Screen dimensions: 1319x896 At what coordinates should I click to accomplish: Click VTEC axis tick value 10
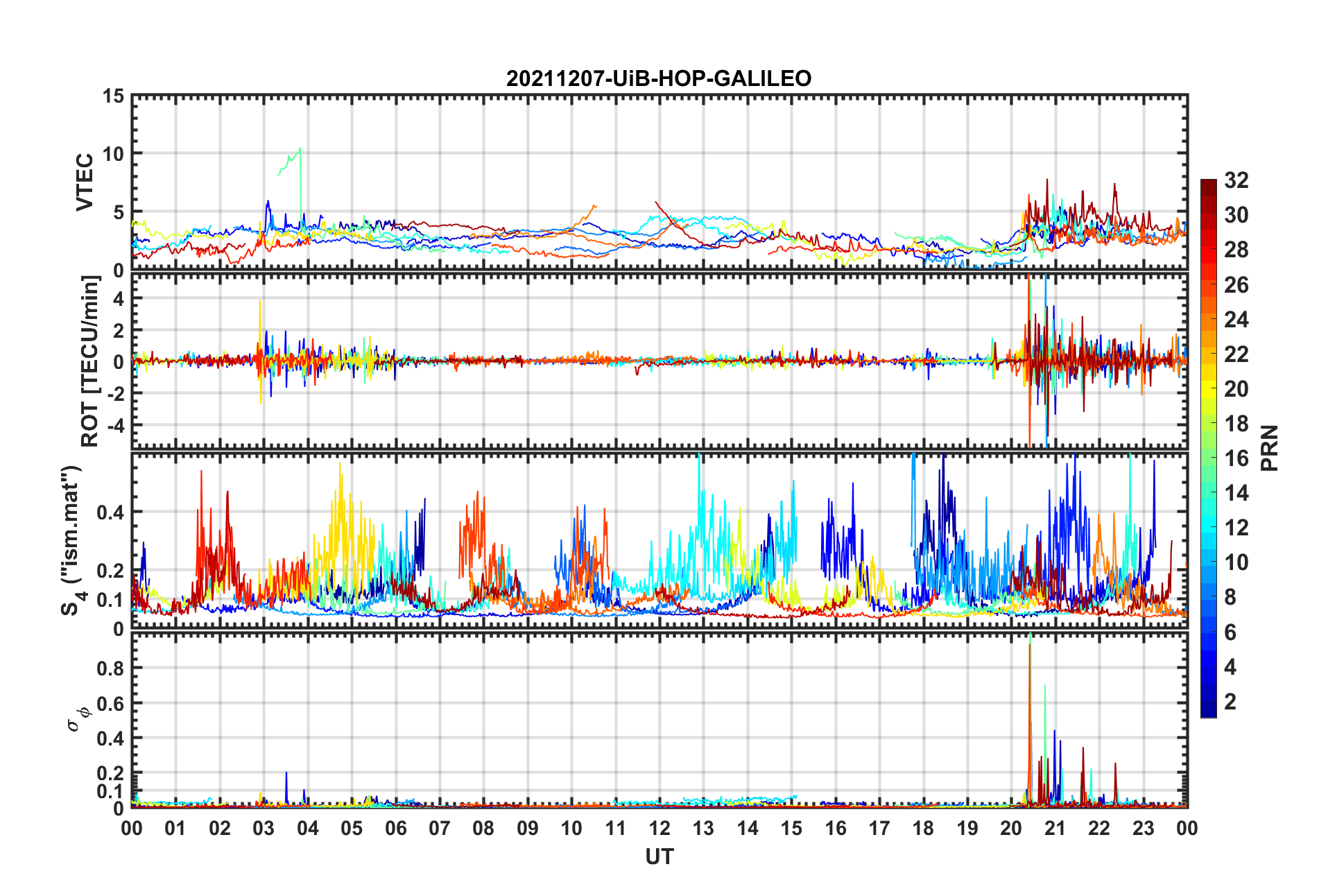coord(114,154)
